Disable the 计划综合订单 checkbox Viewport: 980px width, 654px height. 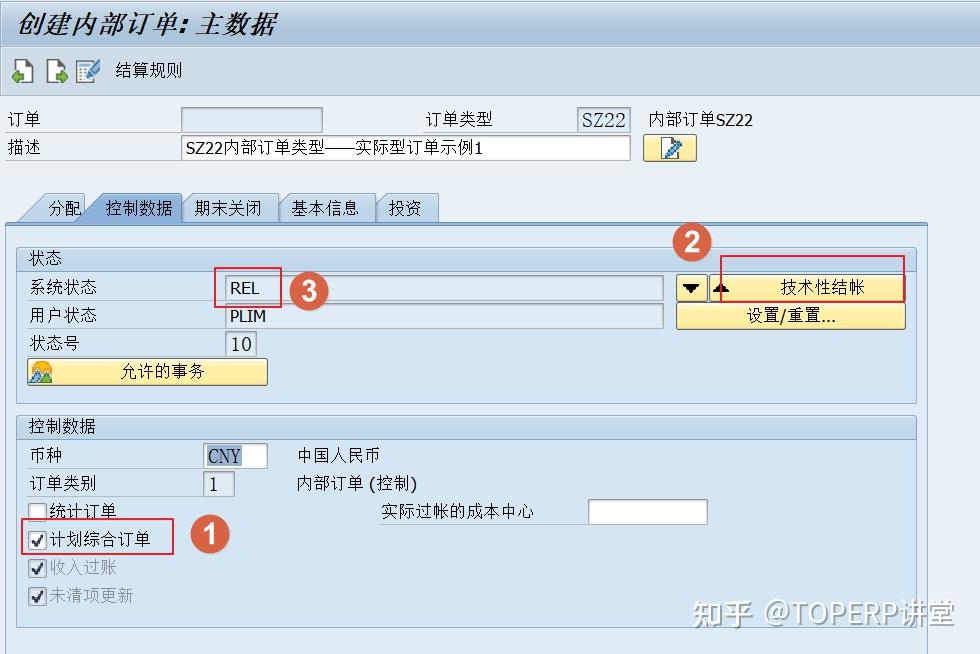click(x=36, y=537)
